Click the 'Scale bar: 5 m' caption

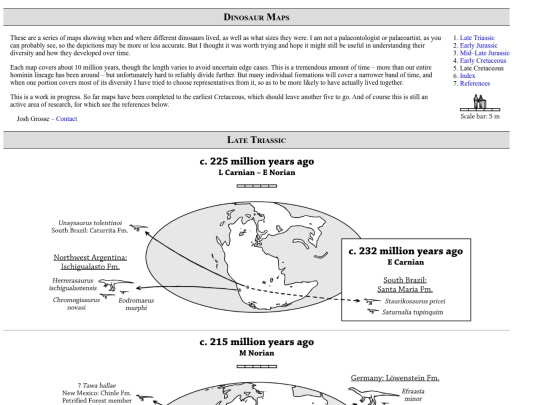tap(480, 116)
